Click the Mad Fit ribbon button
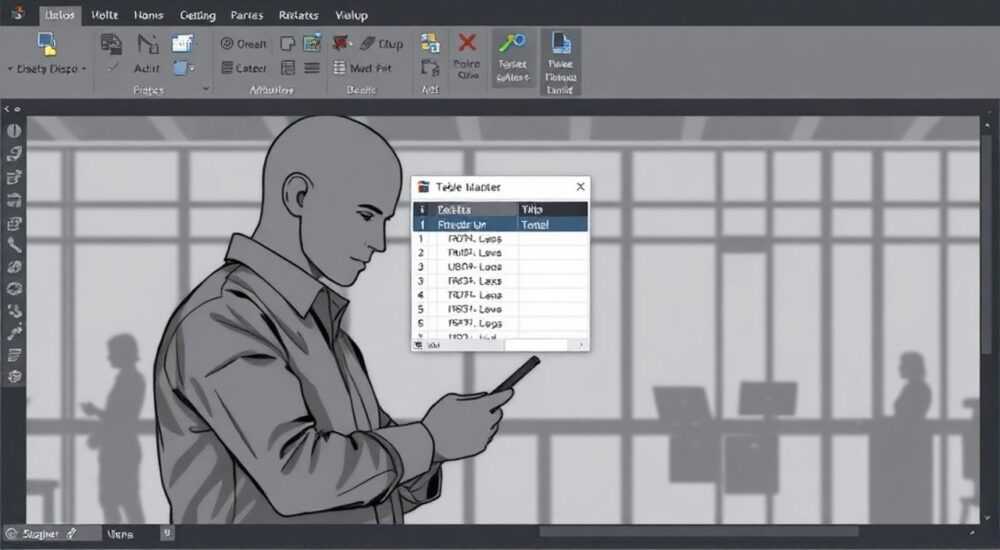1000x550 pixels. [x=362, y=68]
